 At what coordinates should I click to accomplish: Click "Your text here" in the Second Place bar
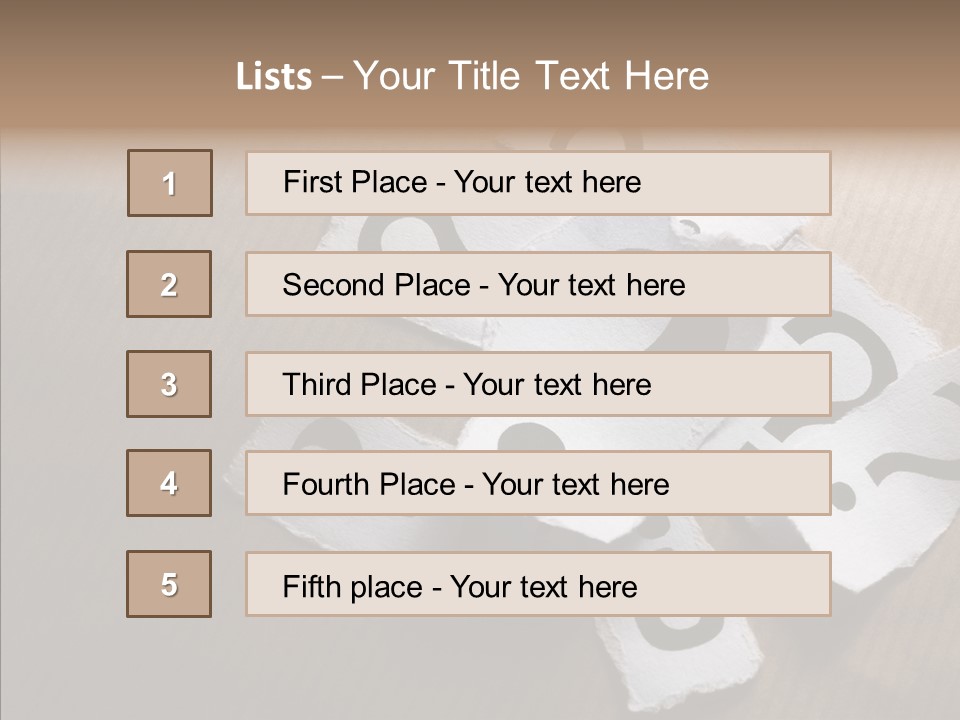pyautogui.click(x=591, y=285)
